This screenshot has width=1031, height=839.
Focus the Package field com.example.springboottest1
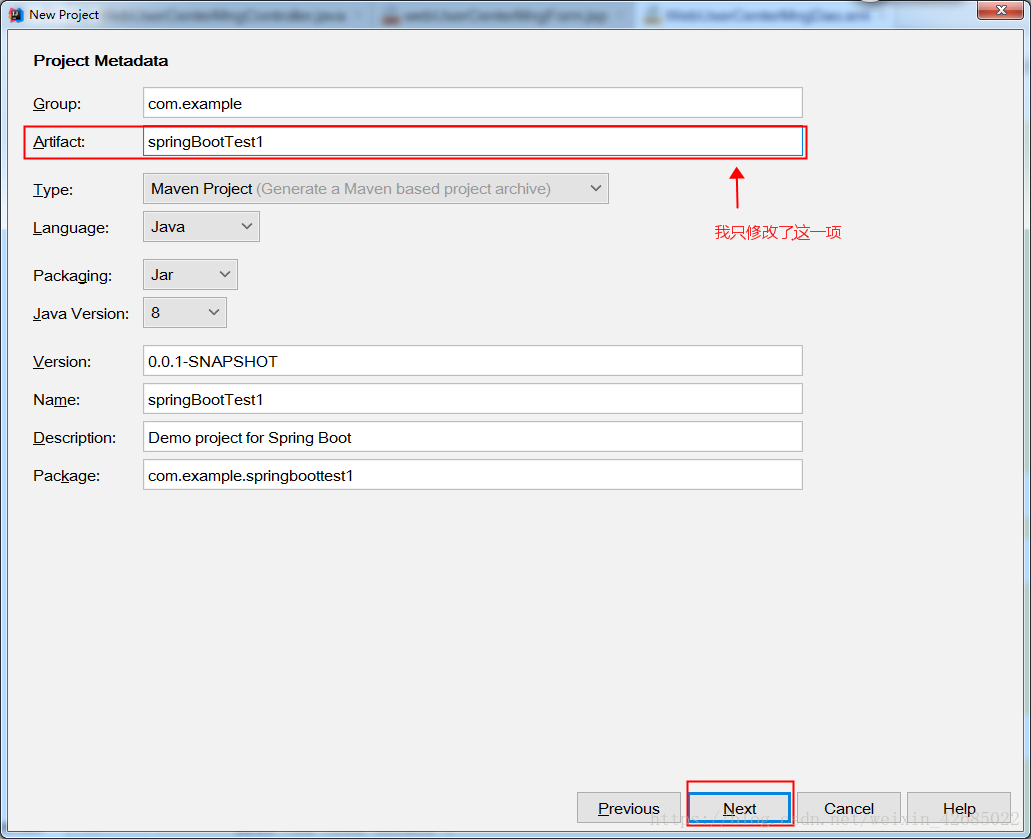coord(472,475)
